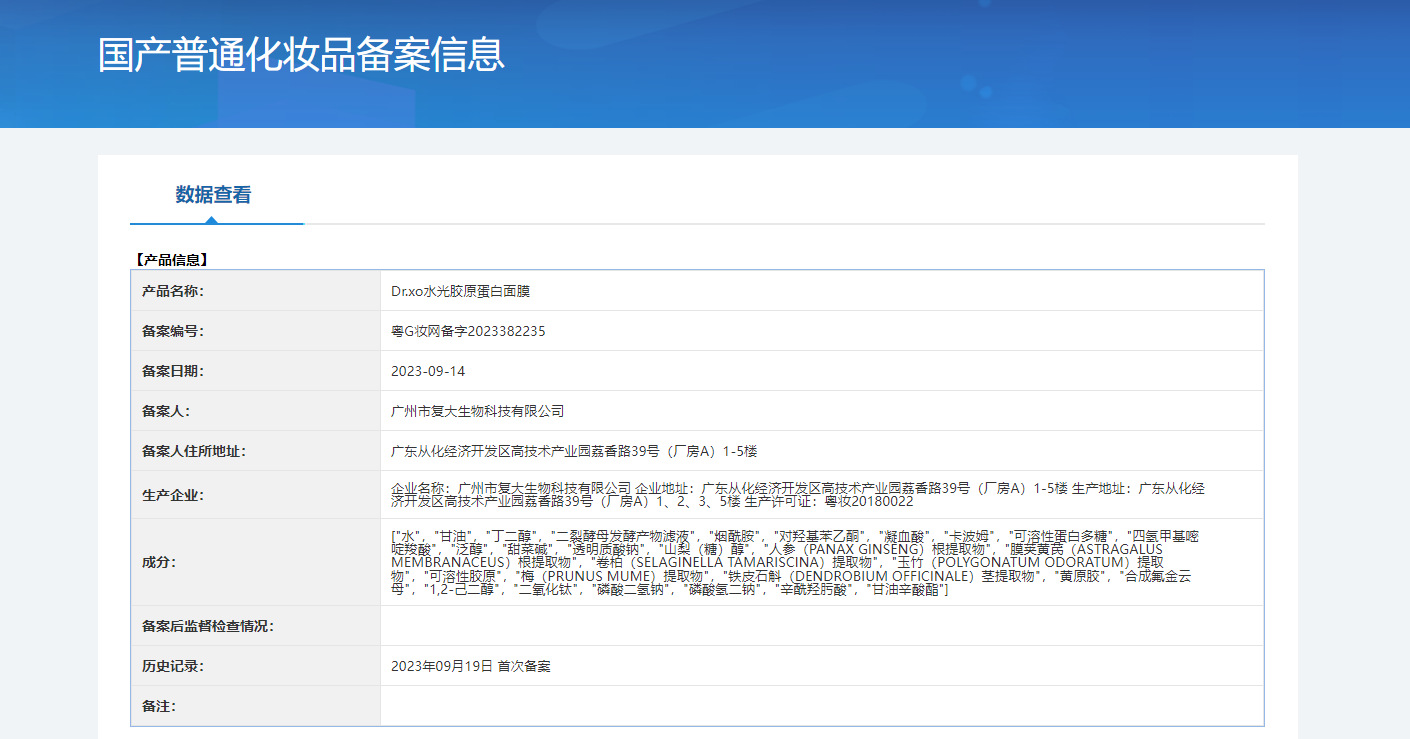Click the 备案编号 row label
The width and height of the screenshot is (1410, 739).
click(x=173, y=331)
